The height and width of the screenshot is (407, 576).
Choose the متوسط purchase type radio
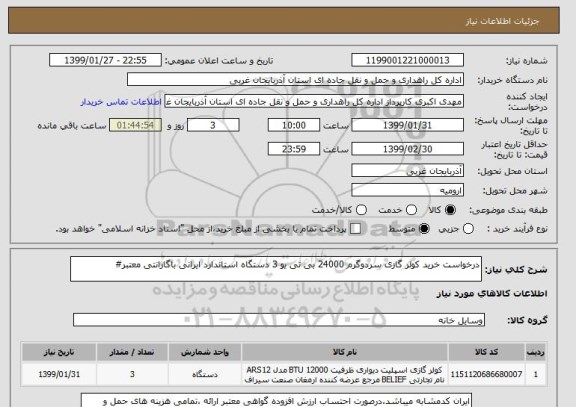pos(424,228)
